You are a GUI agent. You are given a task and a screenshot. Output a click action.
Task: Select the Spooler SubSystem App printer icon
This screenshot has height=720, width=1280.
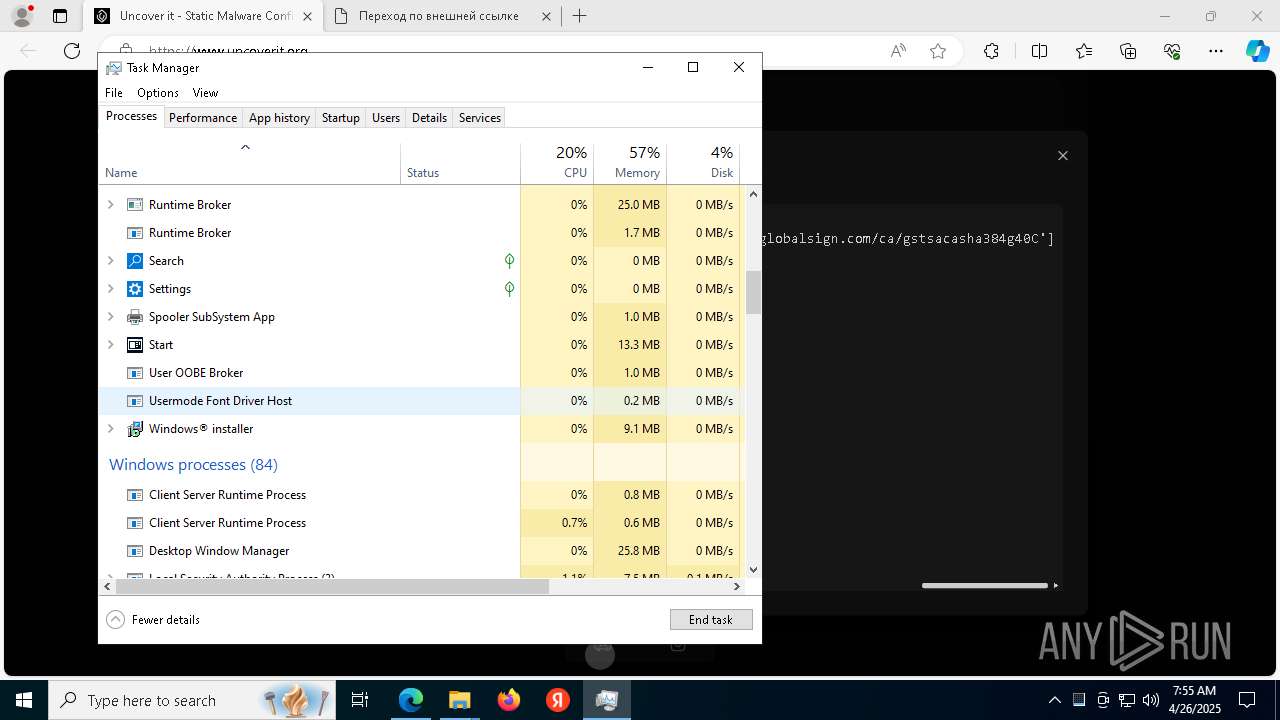click(x=135, y=316)
